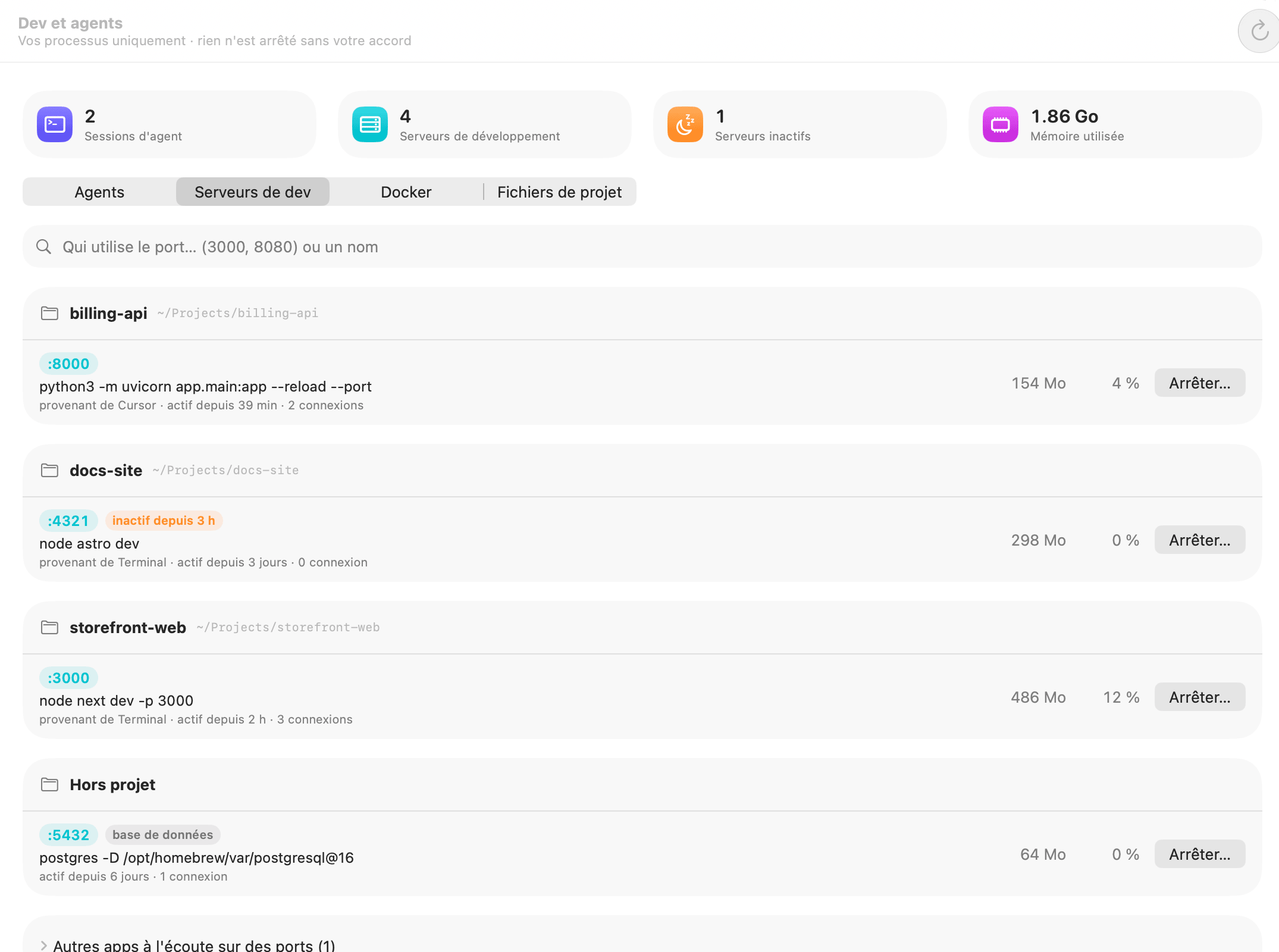Click the inactive servers moon icon

coord(685,124)
